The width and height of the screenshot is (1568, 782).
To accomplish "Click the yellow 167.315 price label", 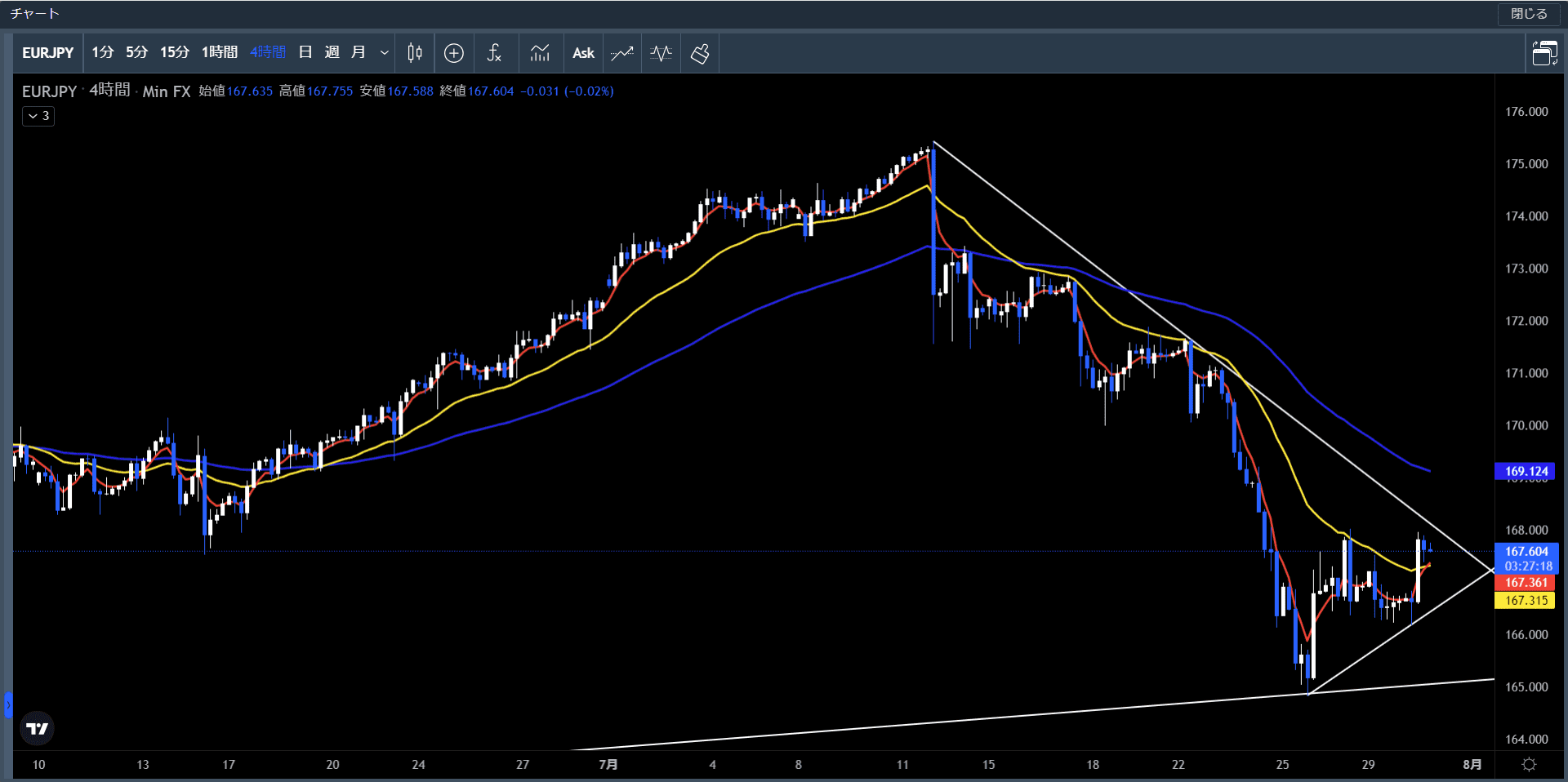I will click(1526, 601).
